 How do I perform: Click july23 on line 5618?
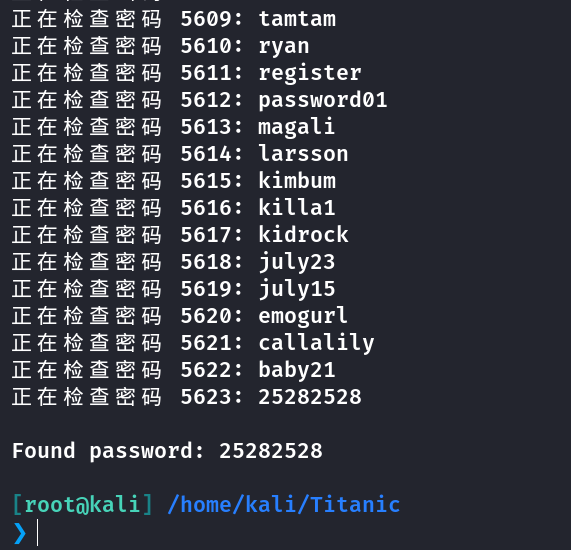click(297, 263)
